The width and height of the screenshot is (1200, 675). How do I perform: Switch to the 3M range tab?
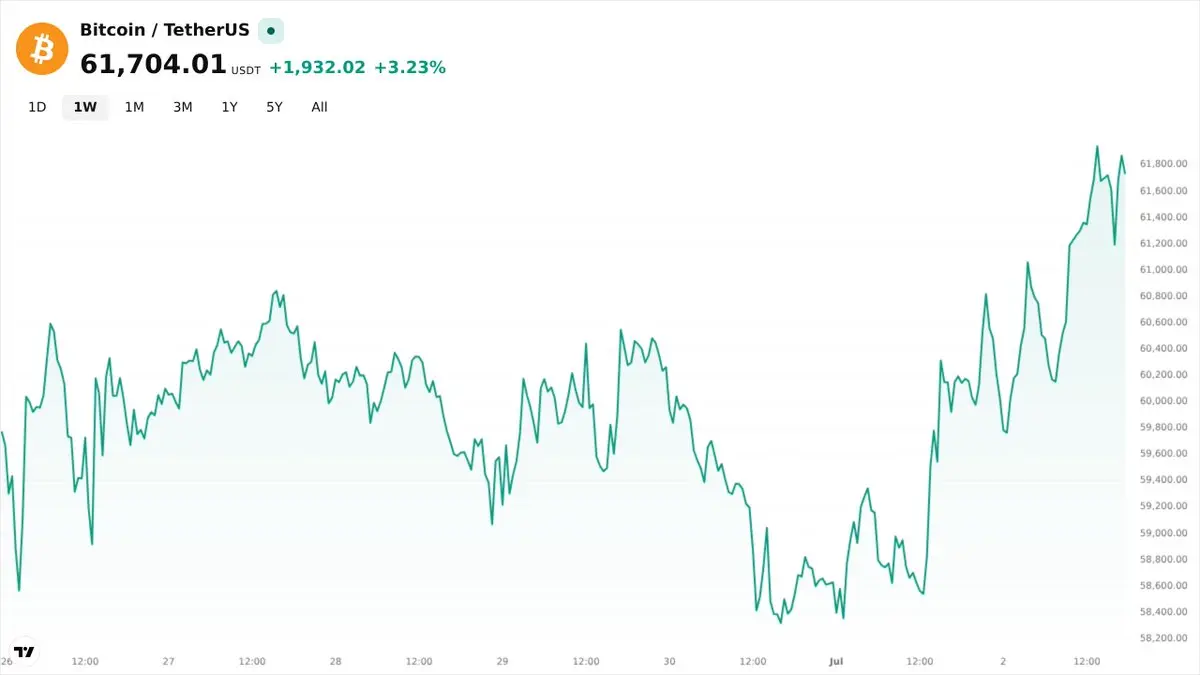point(182,107)
